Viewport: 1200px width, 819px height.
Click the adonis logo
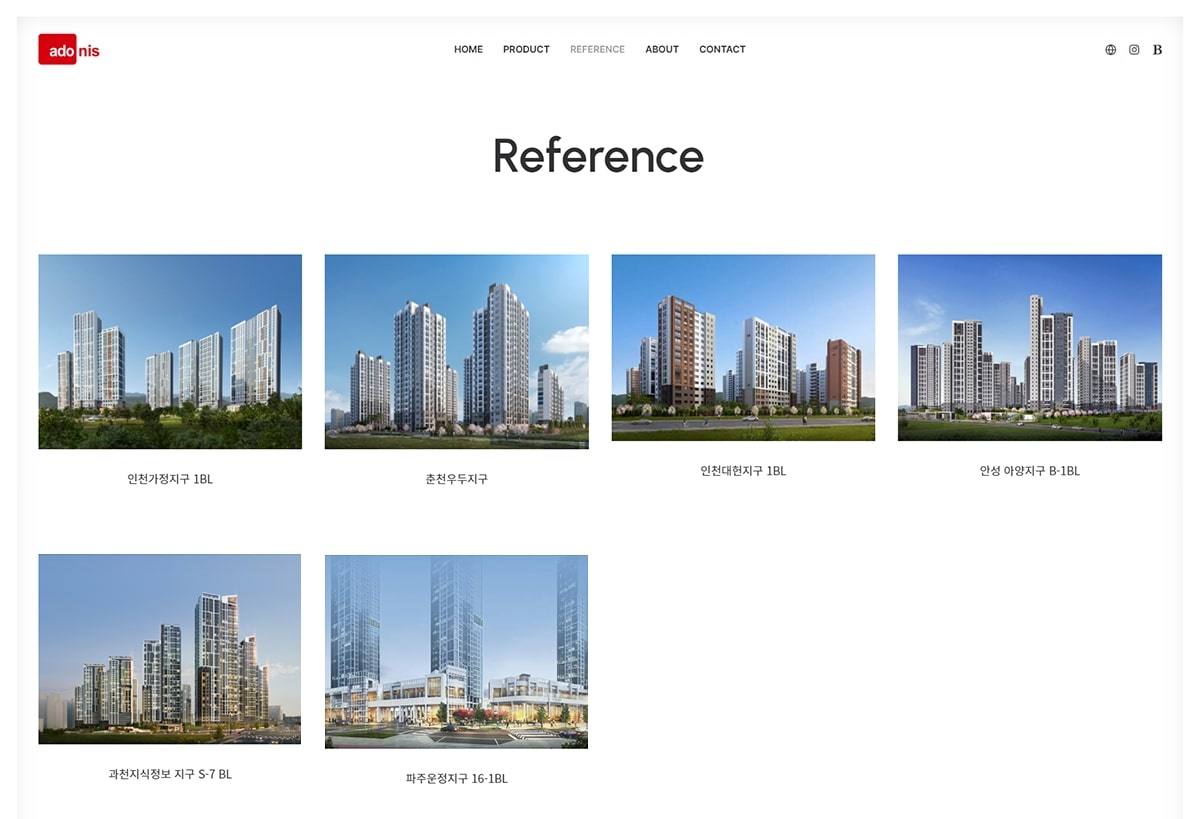click(x=69, y=49)
